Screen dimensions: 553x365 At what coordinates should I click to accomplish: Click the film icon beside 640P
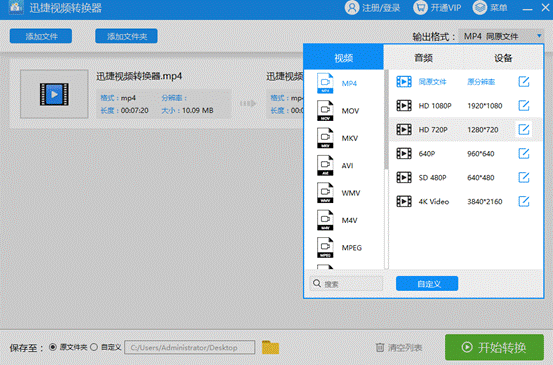tap(404, 153)
